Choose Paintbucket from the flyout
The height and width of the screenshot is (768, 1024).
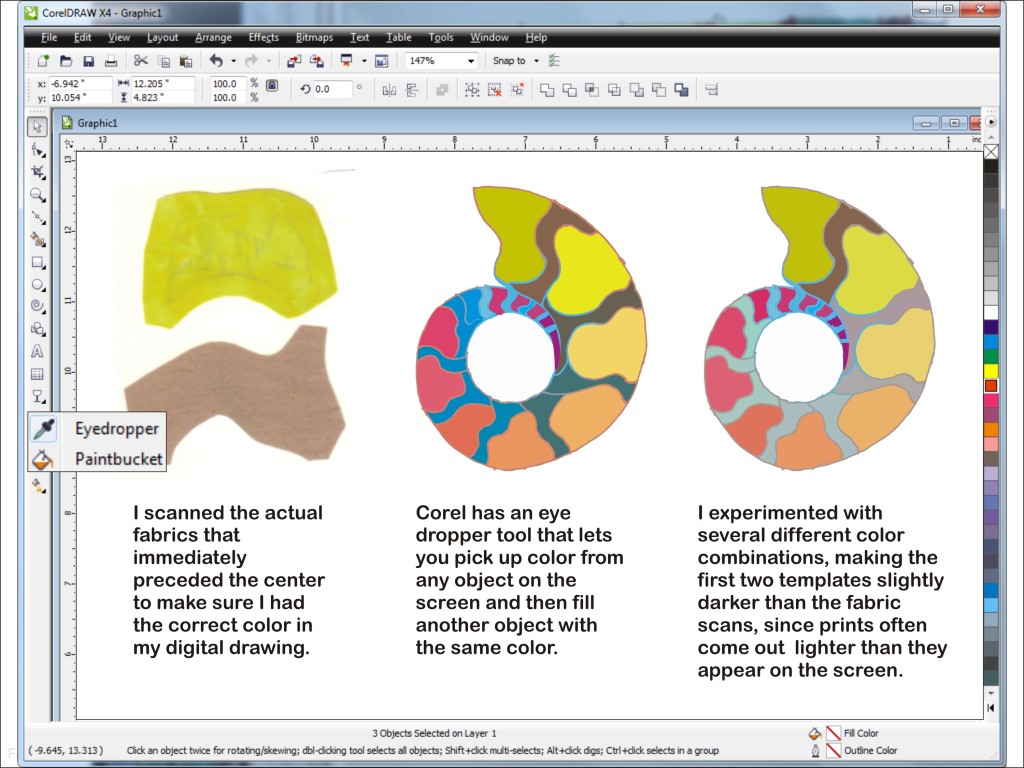point(118,458)
